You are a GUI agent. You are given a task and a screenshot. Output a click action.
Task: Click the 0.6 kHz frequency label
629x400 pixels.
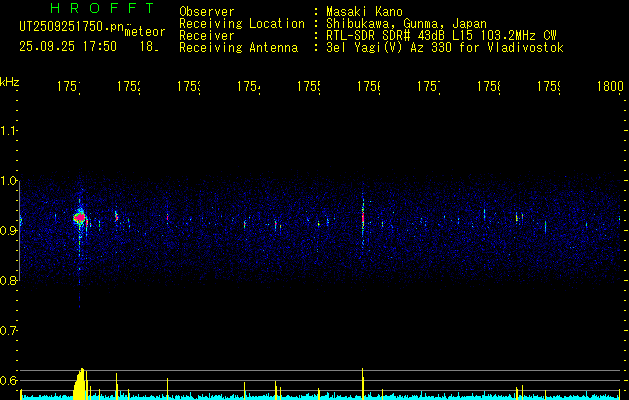coord(8,380)
